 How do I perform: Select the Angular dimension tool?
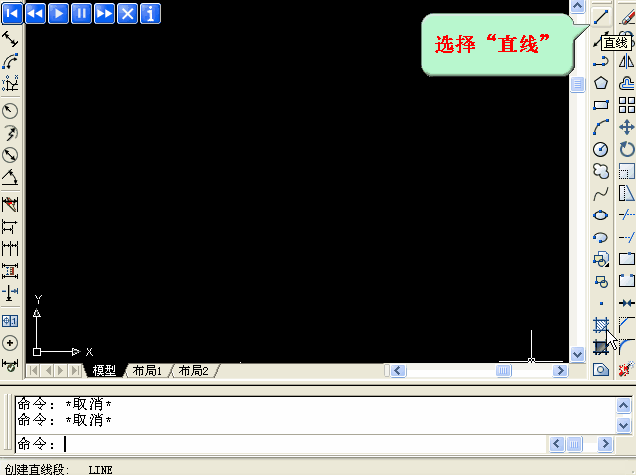[x=10, y=177]
